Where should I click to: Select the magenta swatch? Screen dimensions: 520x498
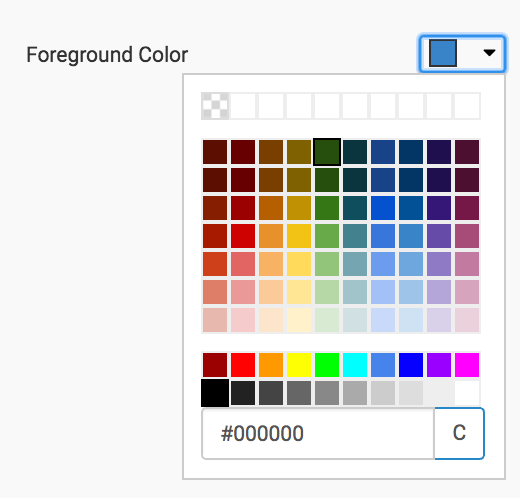point(467,365)
